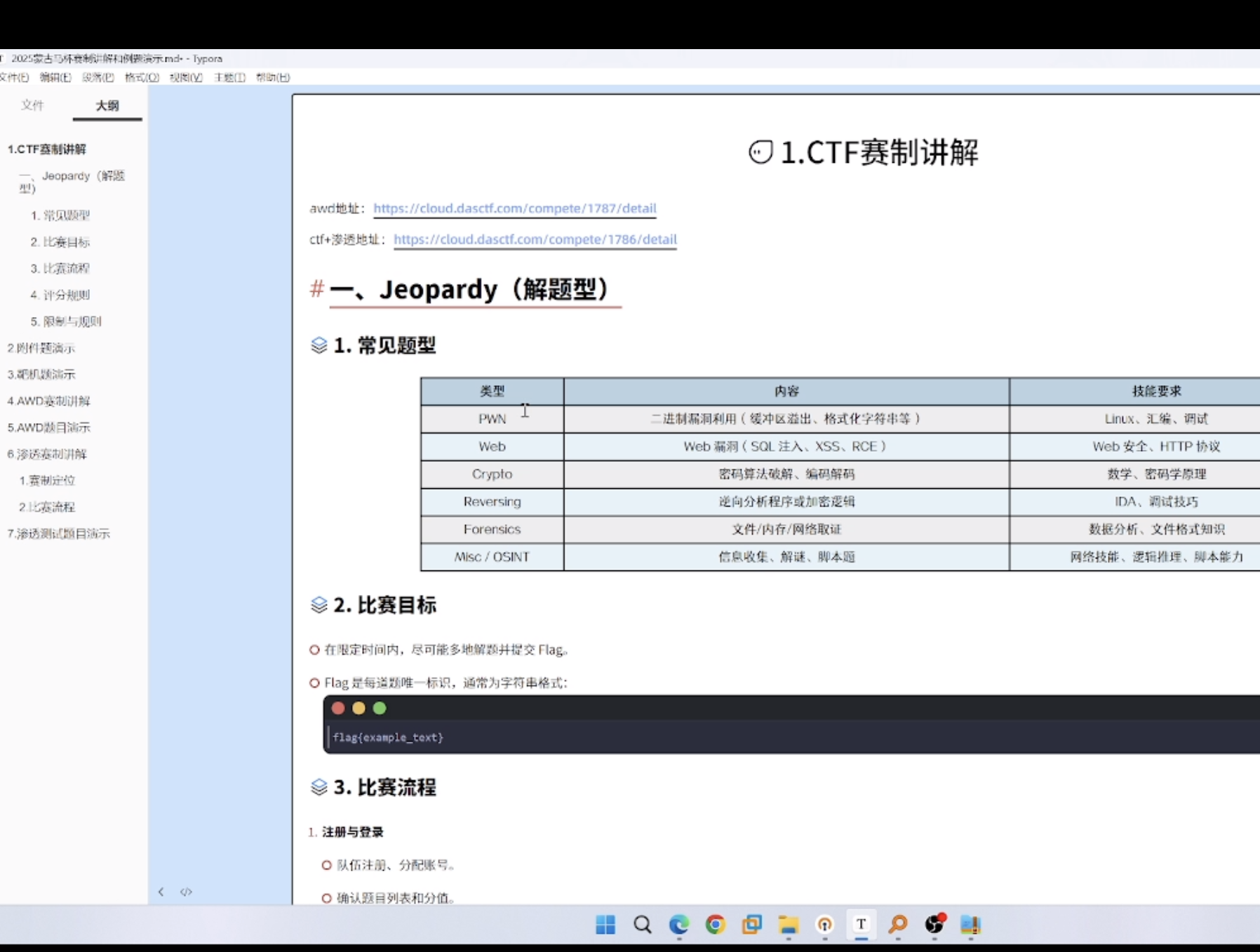
Task: Click the taskbar Search magnifier icon
Action: 642,925
